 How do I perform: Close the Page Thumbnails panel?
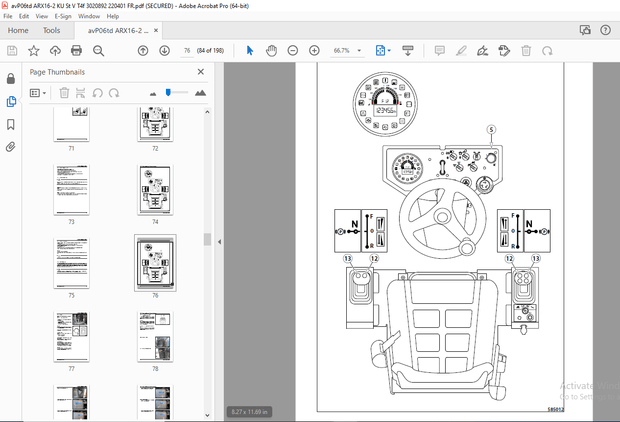201,72
